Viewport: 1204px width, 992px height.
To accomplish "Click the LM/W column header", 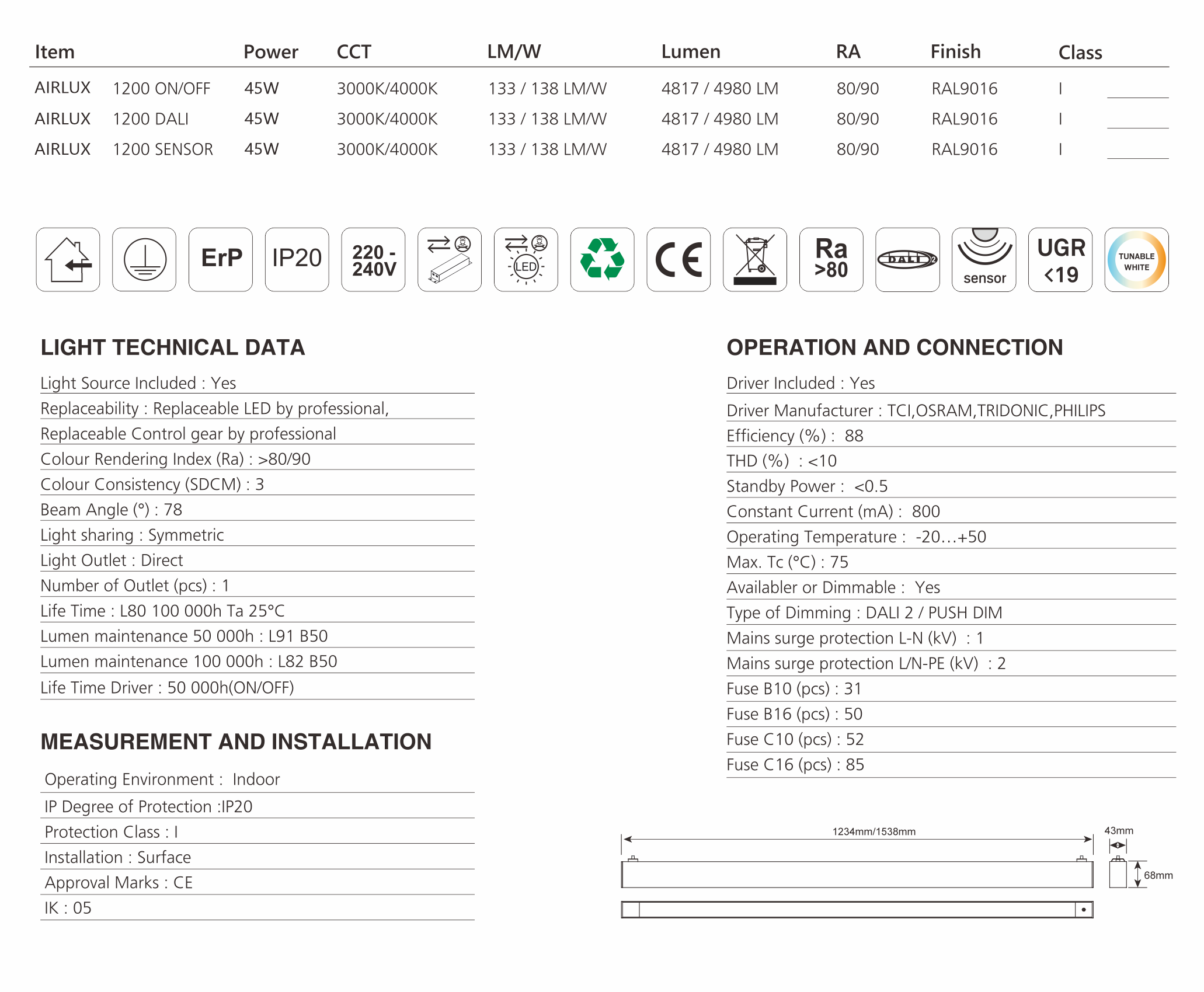I will point(514,52).
